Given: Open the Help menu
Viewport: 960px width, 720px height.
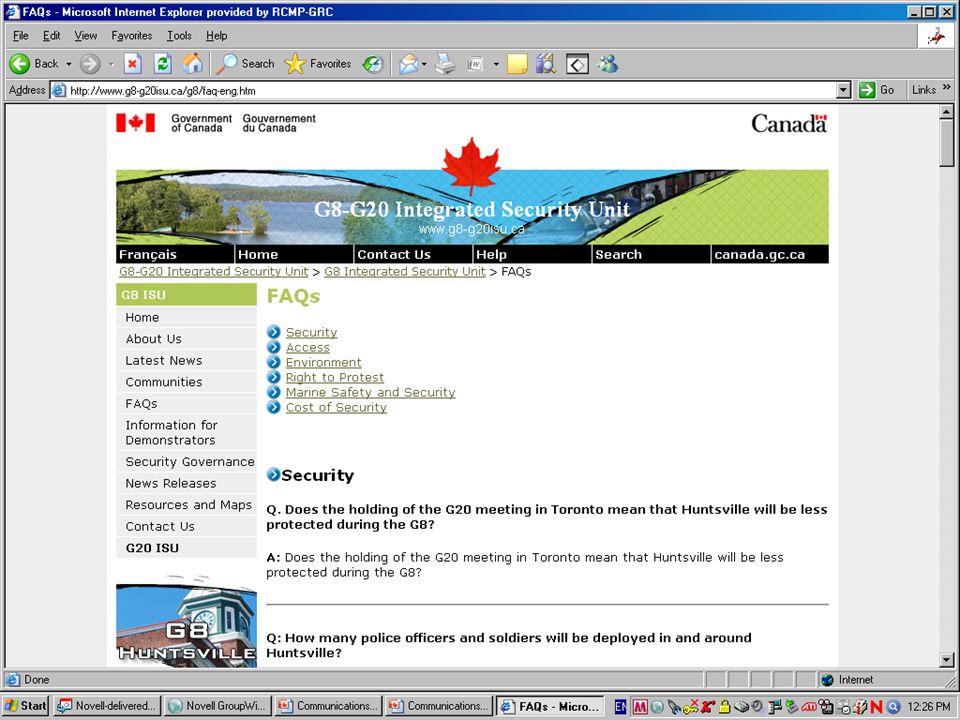Looking at the screenshot, I should pyautogui.click(x=217, y=36).
